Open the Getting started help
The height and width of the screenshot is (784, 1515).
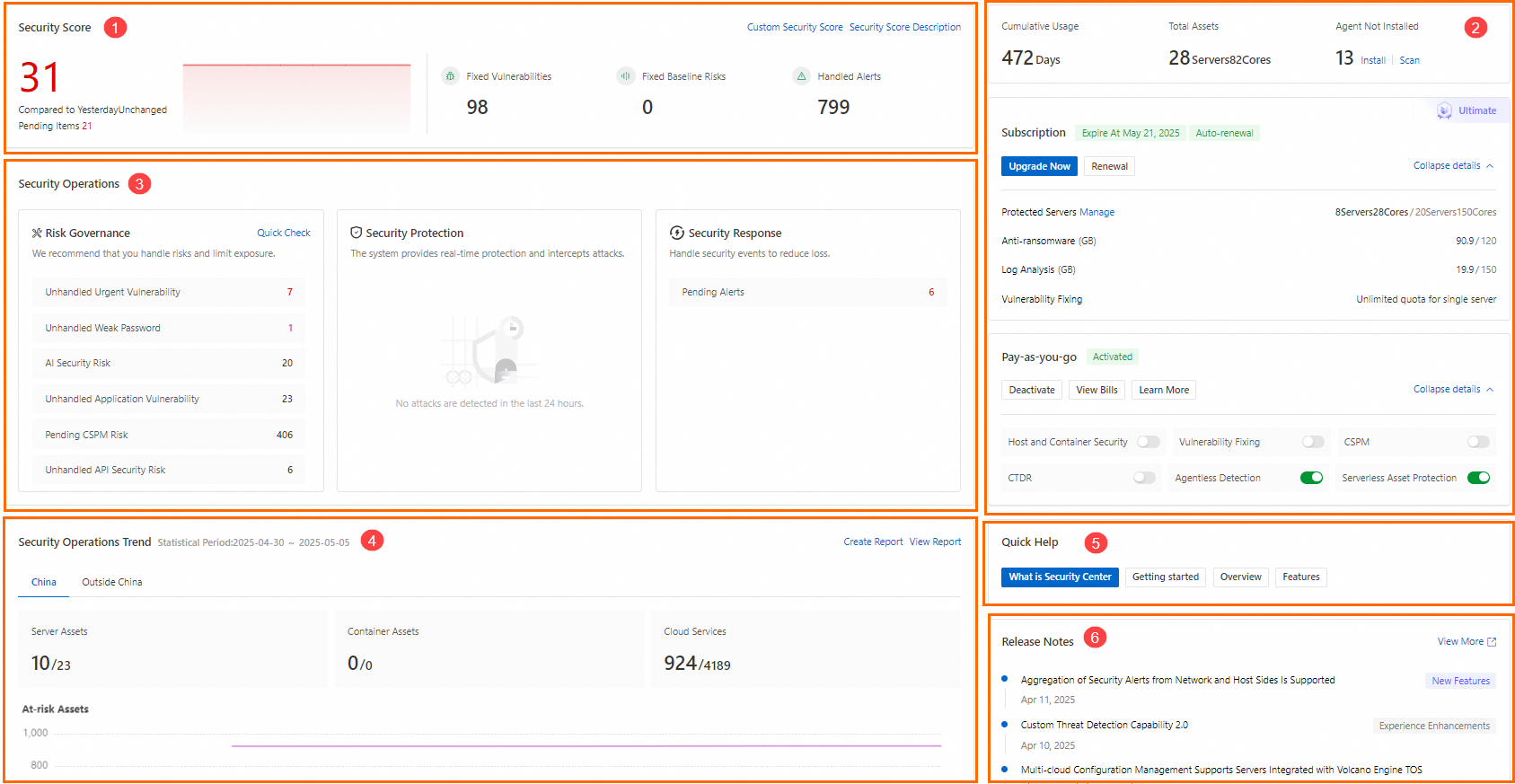pyautogui.click(x=1166, y=577)
